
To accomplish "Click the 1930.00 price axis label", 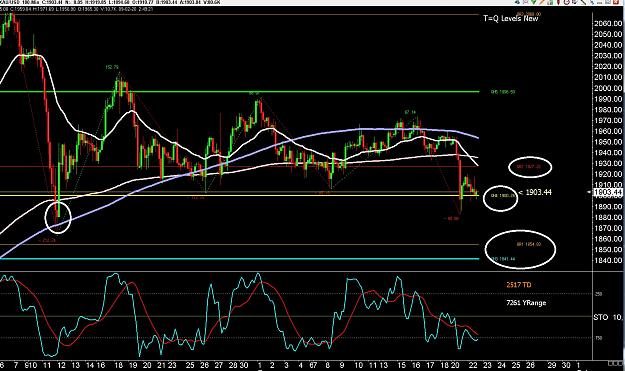I will [x=608, y=163].
